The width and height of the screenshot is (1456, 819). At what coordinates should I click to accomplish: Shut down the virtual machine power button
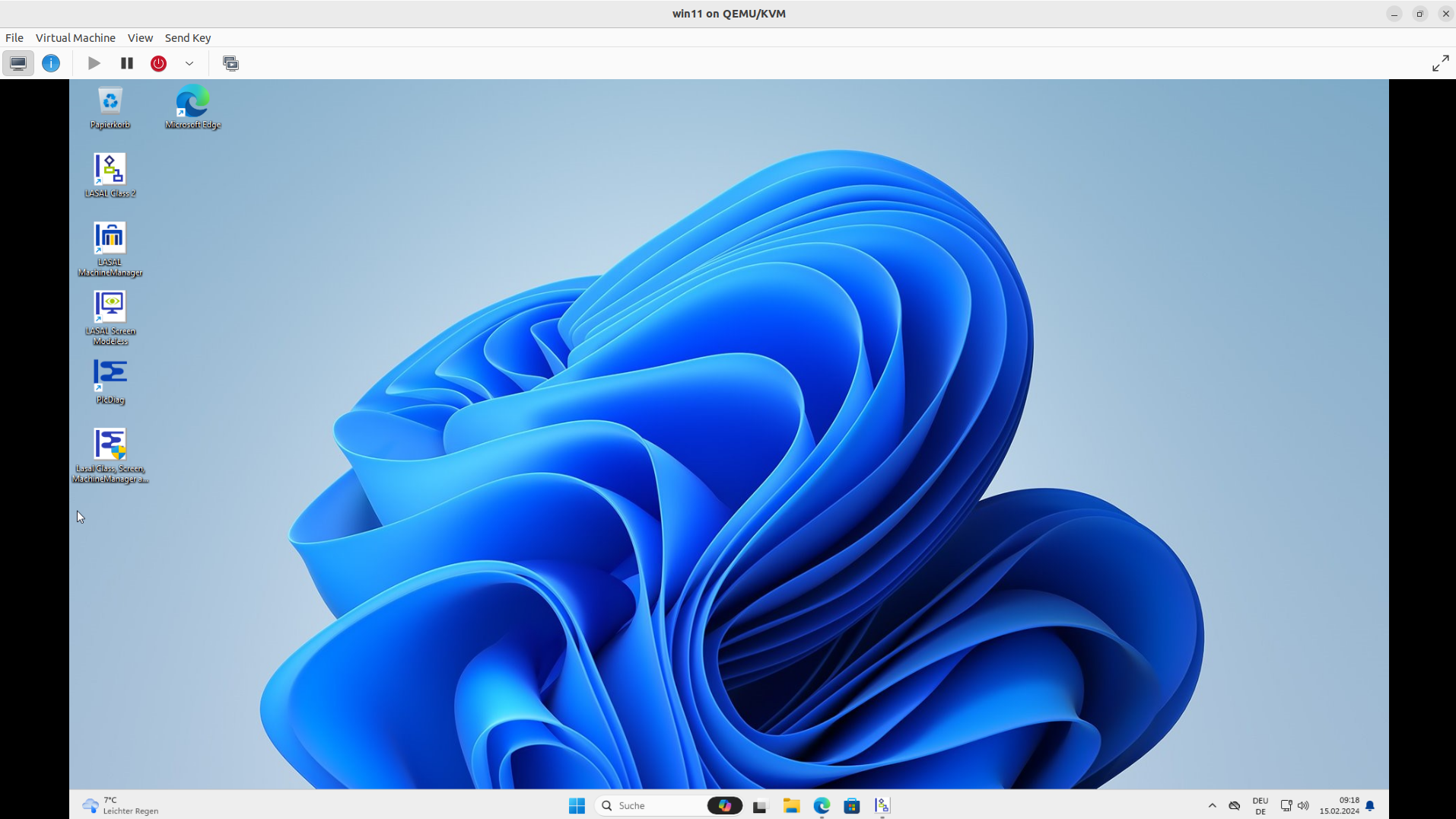click(x=158, y=63)
